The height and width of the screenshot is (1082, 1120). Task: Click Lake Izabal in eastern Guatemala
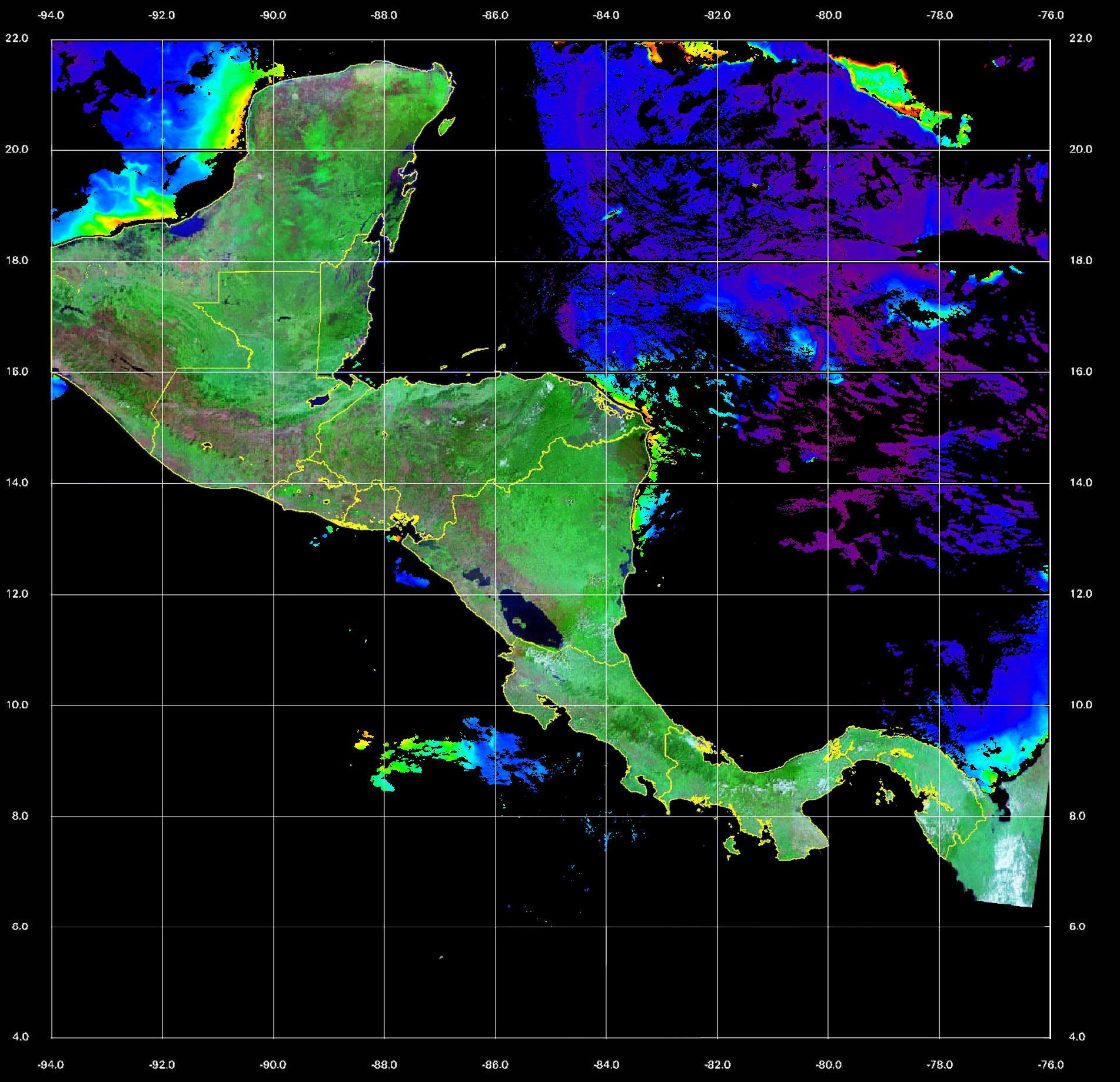(320, 401)
